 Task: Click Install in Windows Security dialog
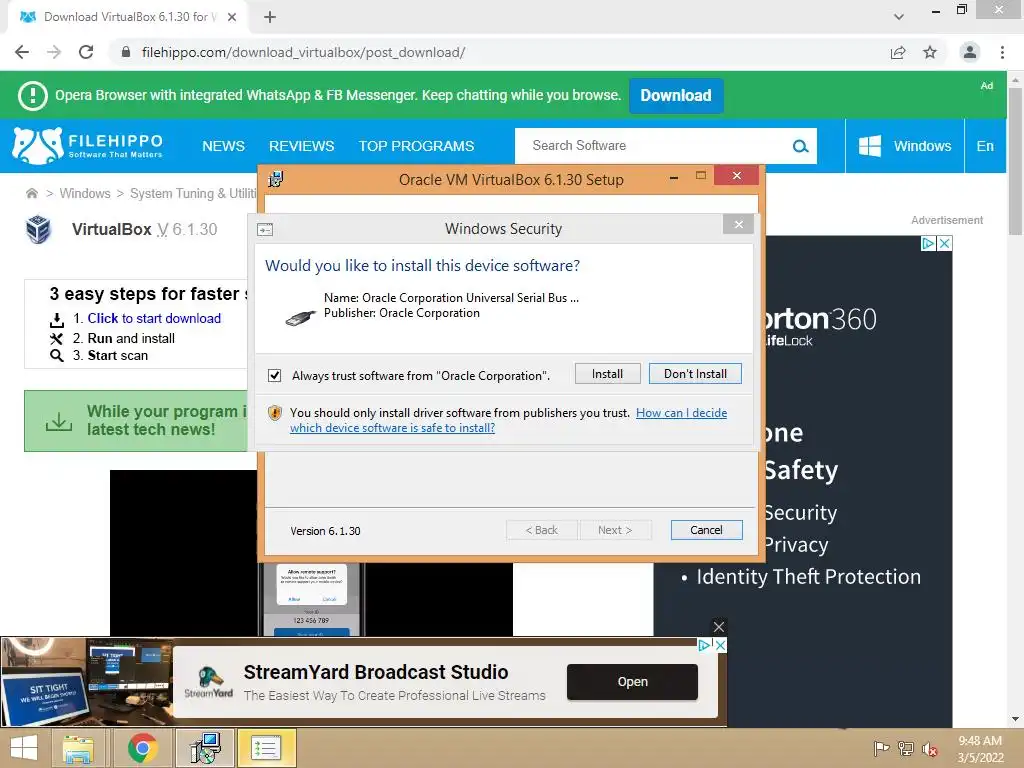tap(607, 374)
